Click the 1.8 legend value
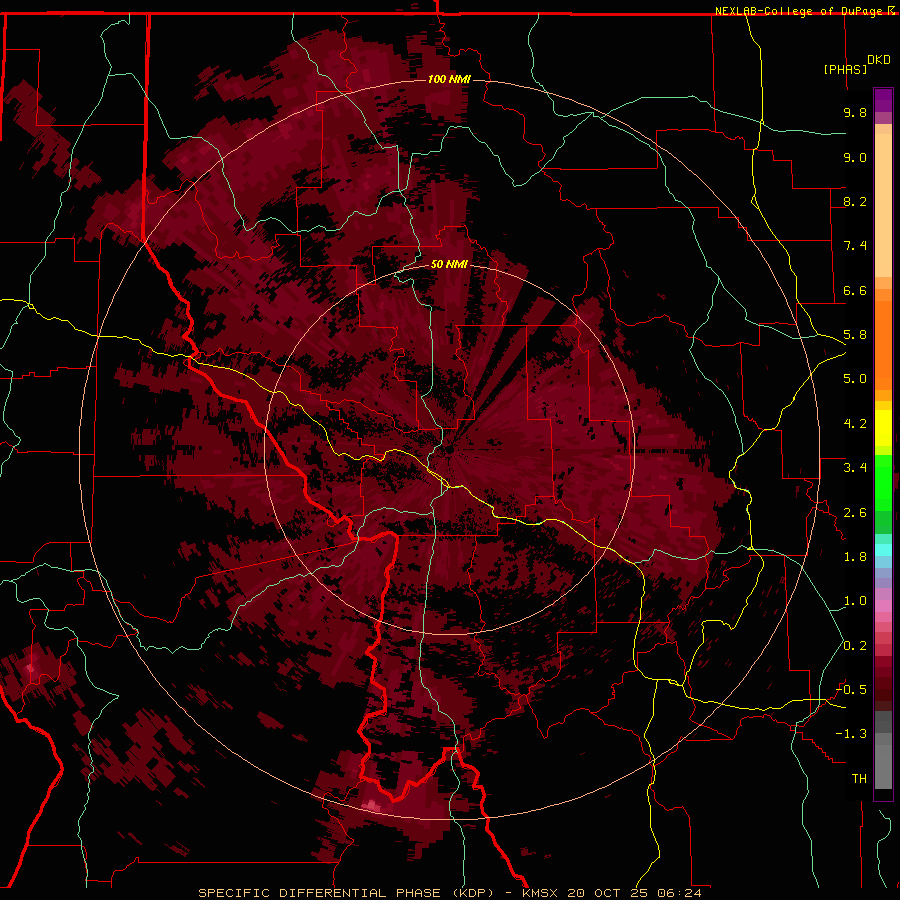The height and width of the screenshot is (900, 900). click(855, 557)
